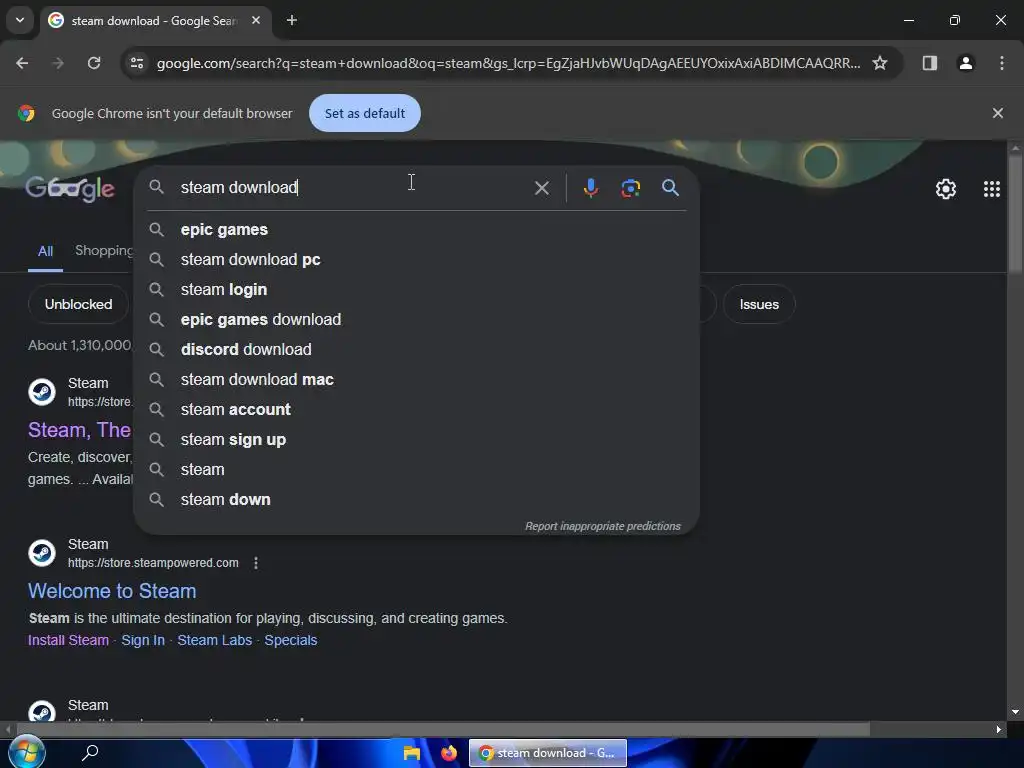
Task: Click Steam favicon of Welcome to Steam result
Action: coord(42,553)
